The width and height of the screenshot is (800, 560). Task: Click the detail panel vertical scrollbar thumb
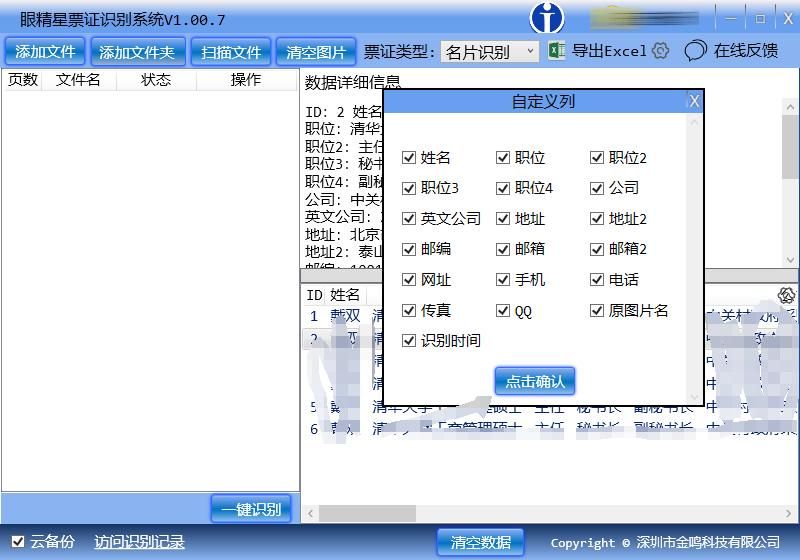click(x=790, y=147)
